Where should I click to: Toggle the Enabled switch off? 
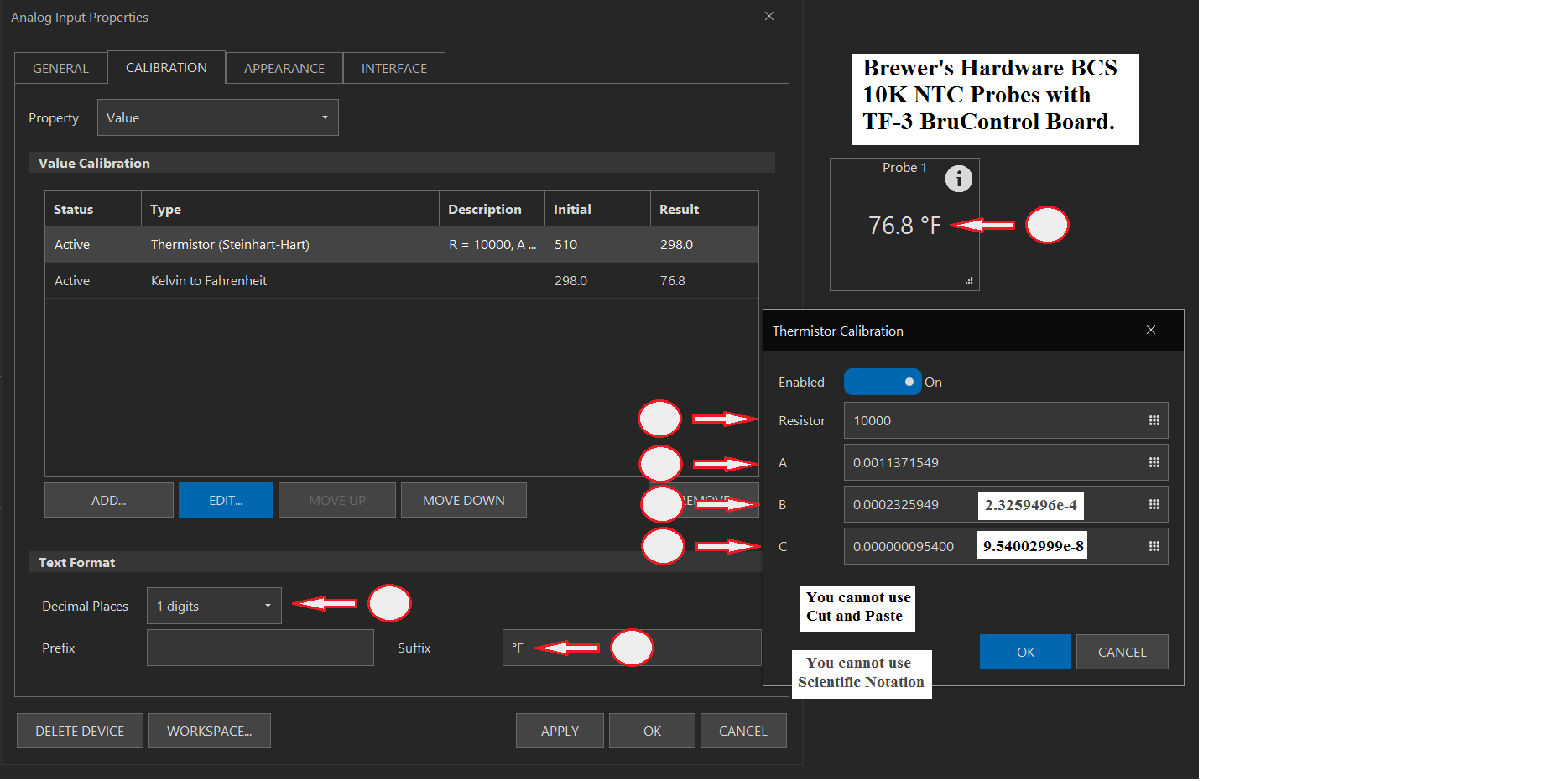(883, 382)
